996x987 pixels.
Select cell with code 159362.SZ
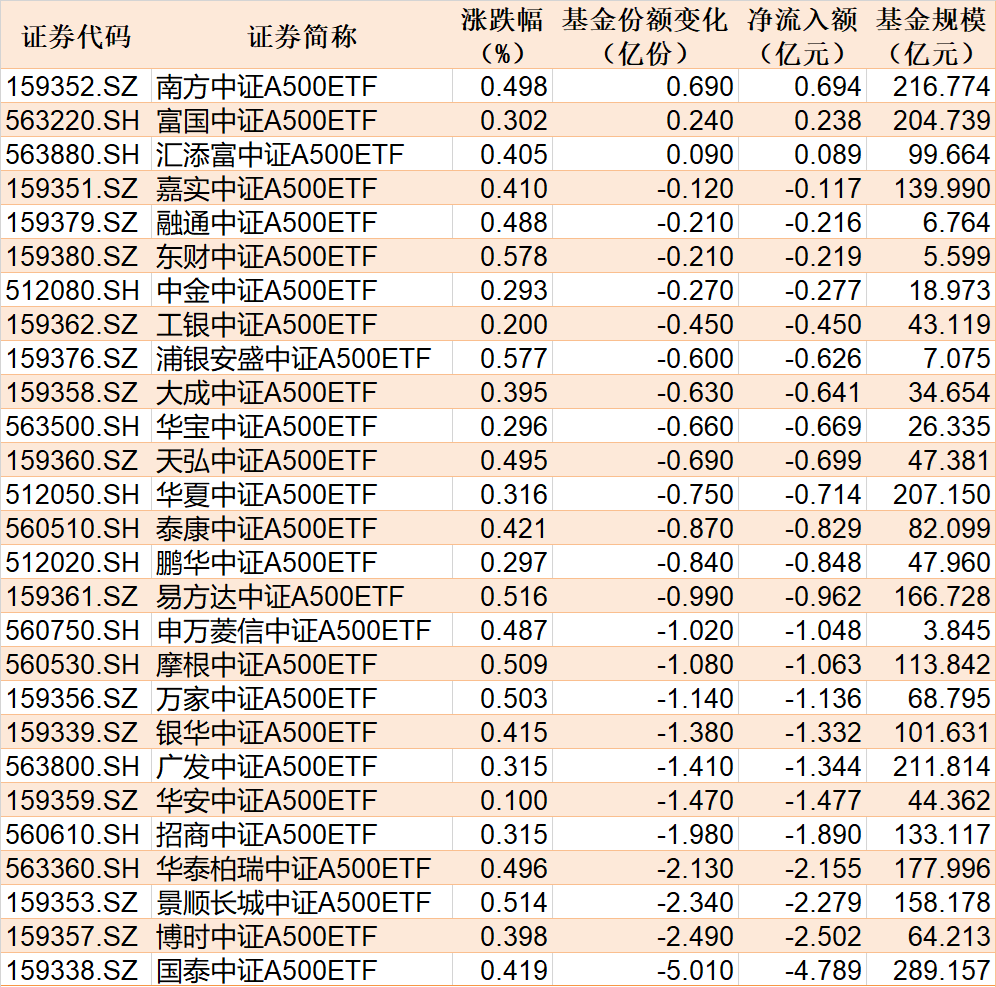pos(76,324)
